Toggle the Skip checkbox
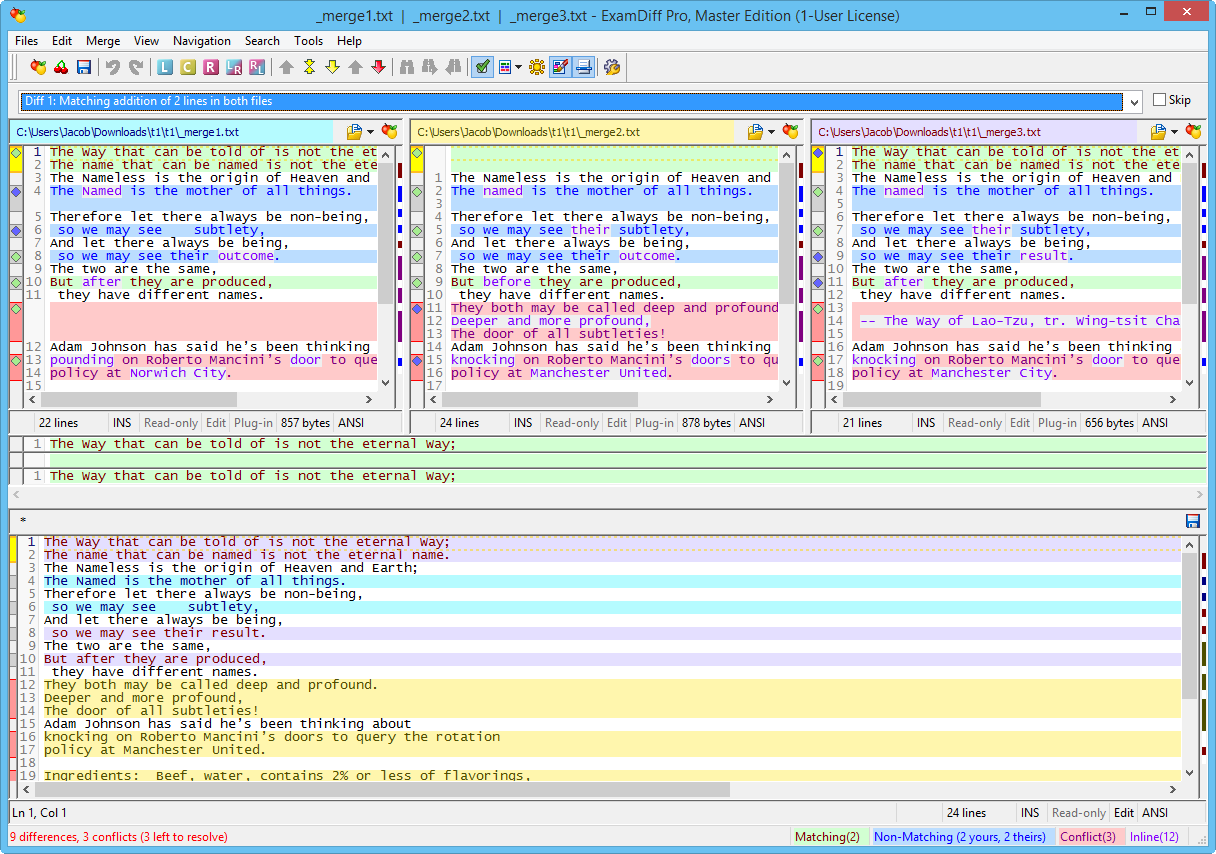Screen dimensions: 1216x854 point(1159,100)
